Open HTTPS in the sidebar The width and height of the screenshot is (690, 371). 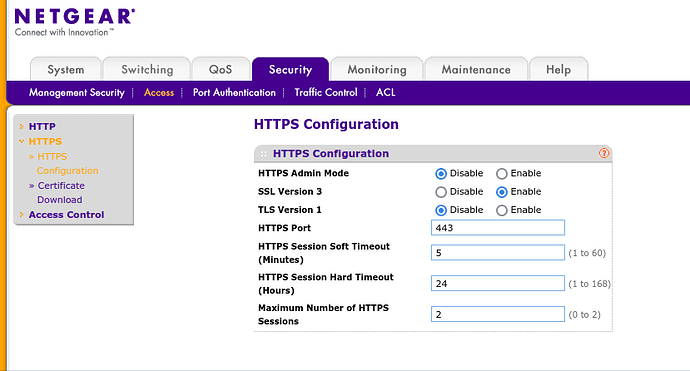click(45, 141)
